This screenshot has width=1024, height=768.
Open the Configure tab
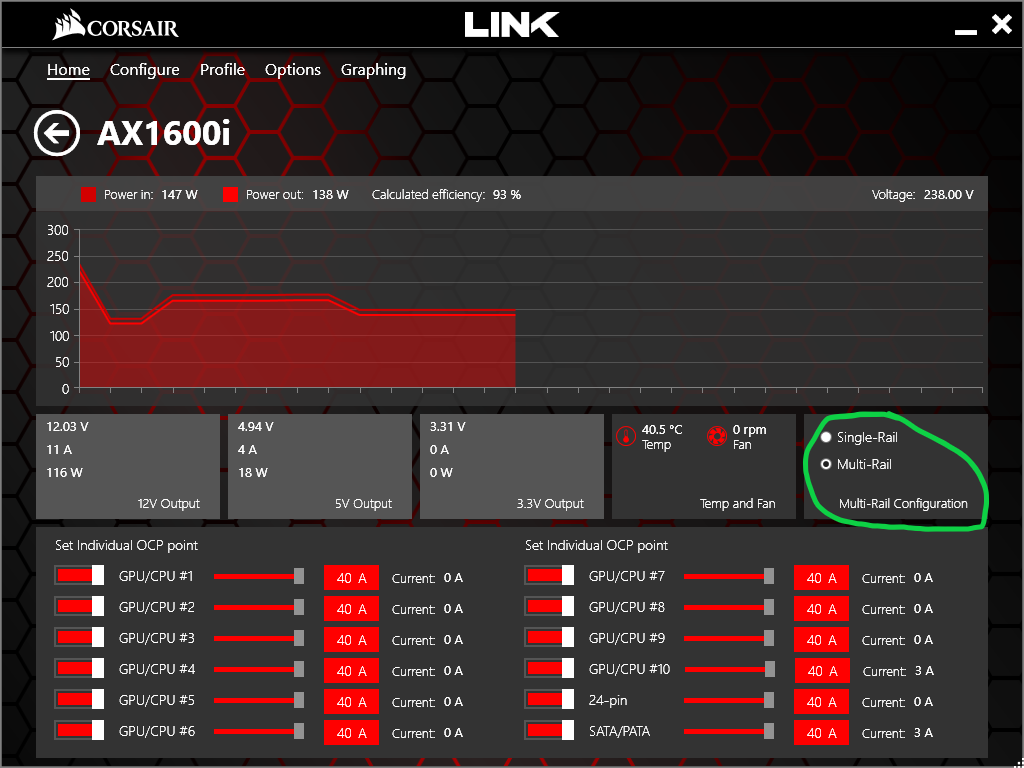click(x=144, y=70)
